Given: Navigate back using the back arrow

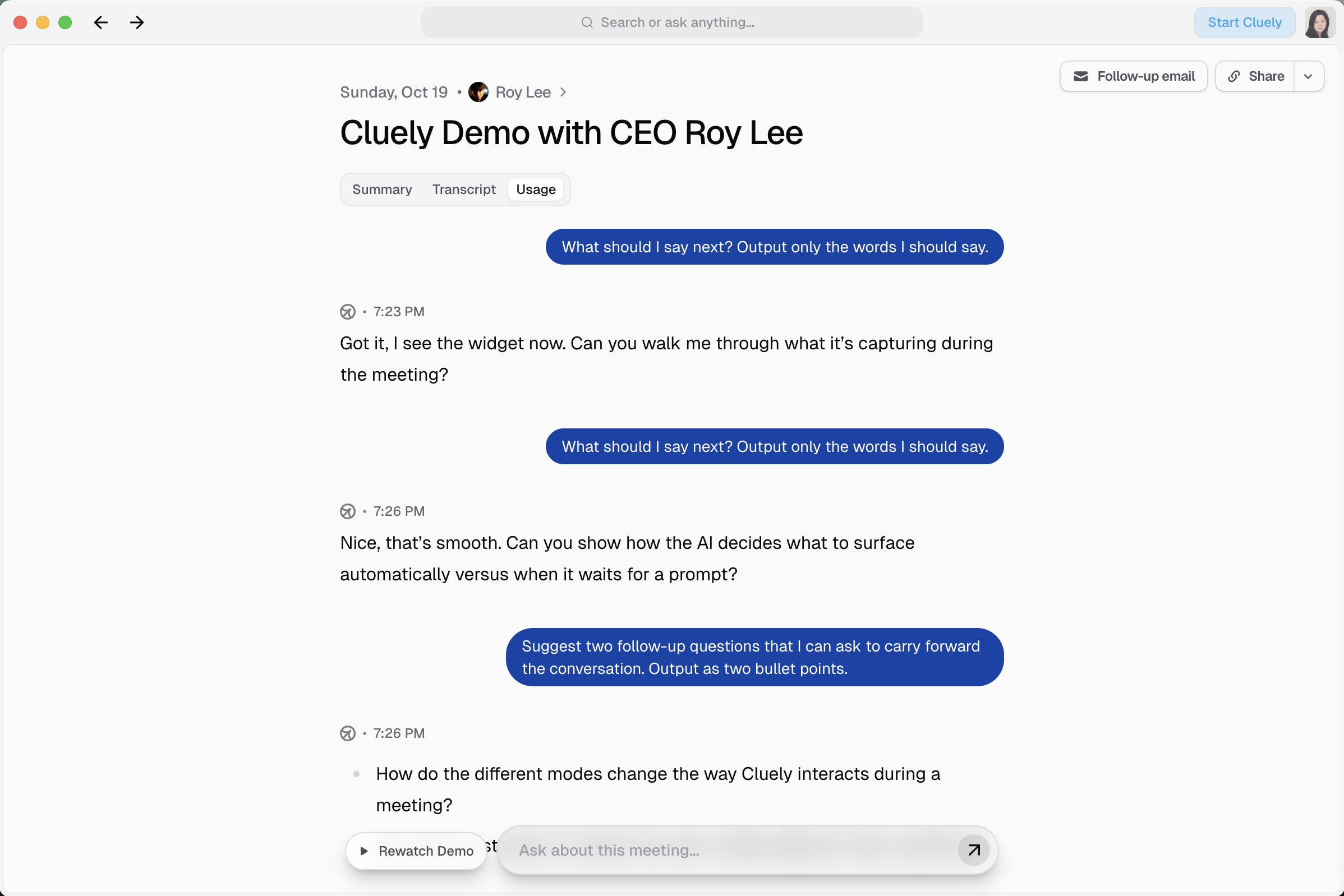Looking at the screenshot, I should coord(100,22).
